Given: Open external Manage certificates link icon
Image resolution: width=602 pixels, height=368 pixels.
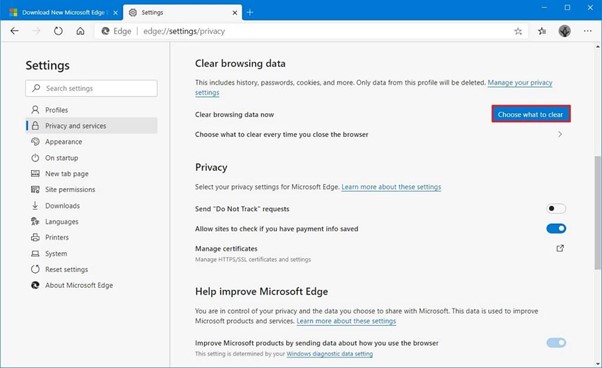Looking at the screenshot, I should pos(560,248).
